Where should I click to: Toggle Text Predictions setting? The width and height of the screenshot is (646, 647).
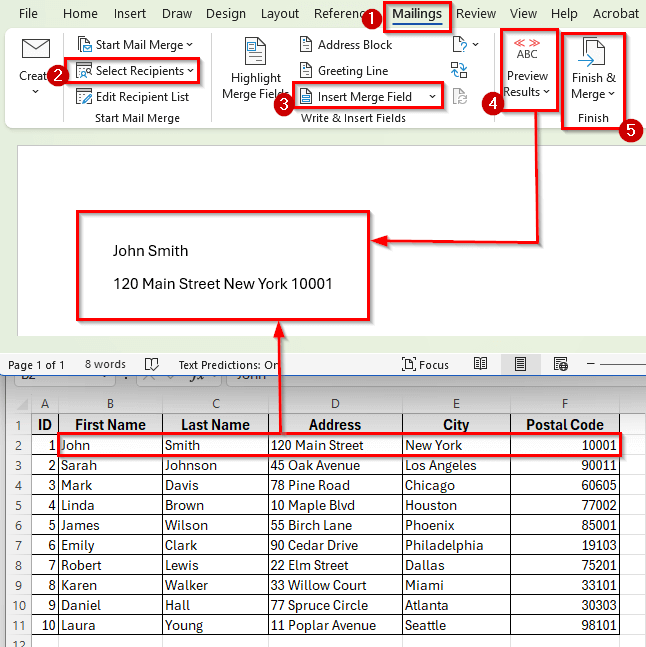pyautogui.click(x=228, y=365)
